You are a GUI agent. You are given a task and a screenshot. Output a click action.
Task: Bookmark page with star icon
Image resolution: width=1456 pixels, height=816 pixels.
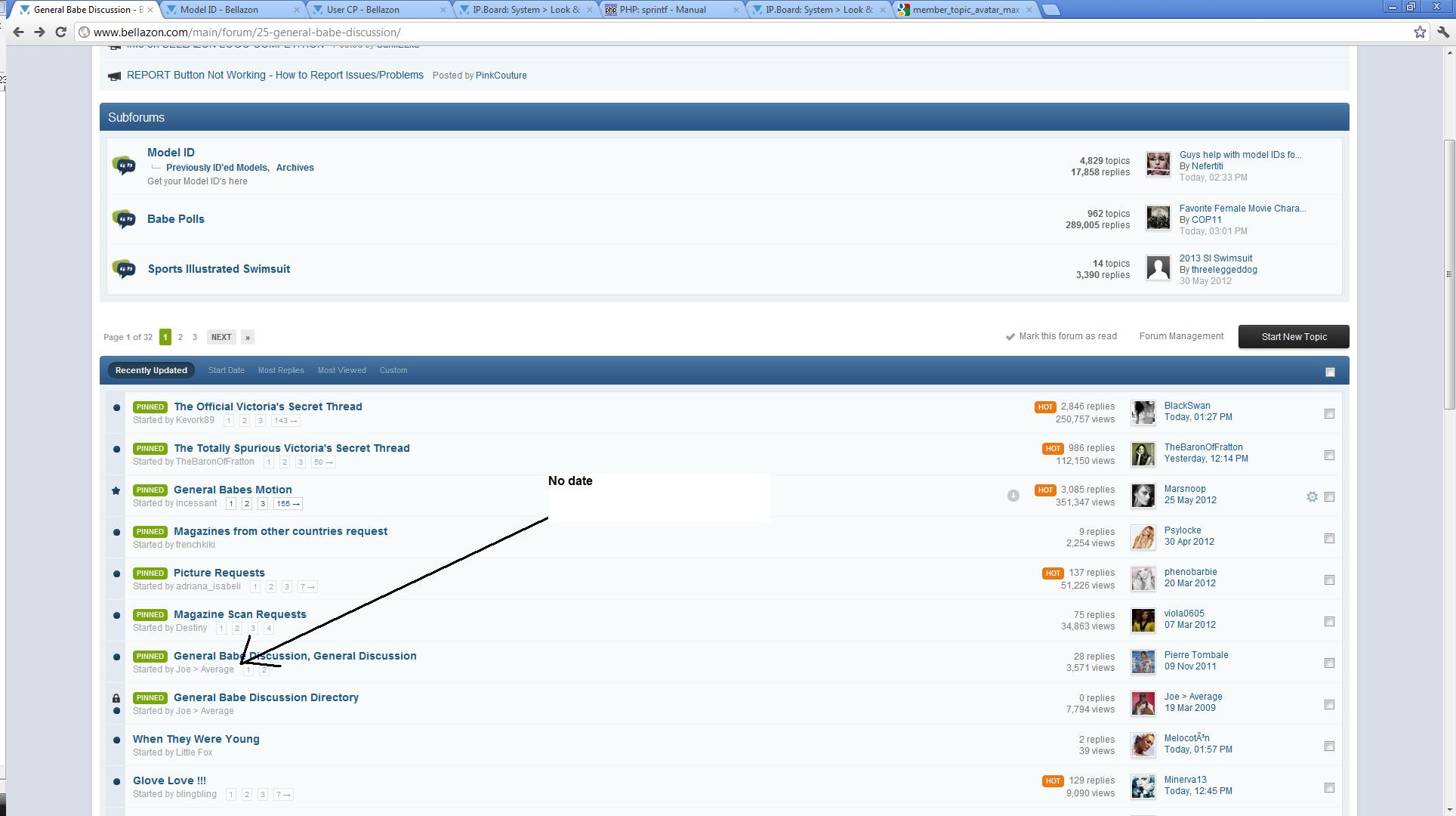(1420, 32)
